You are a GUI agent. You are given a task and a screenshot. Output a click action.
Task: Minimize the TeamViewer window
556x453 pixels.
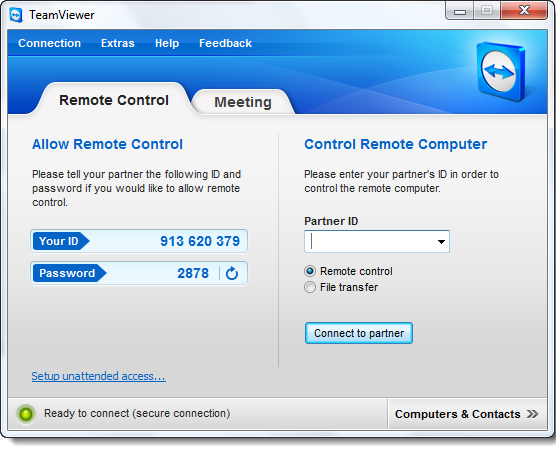[460, 11]
